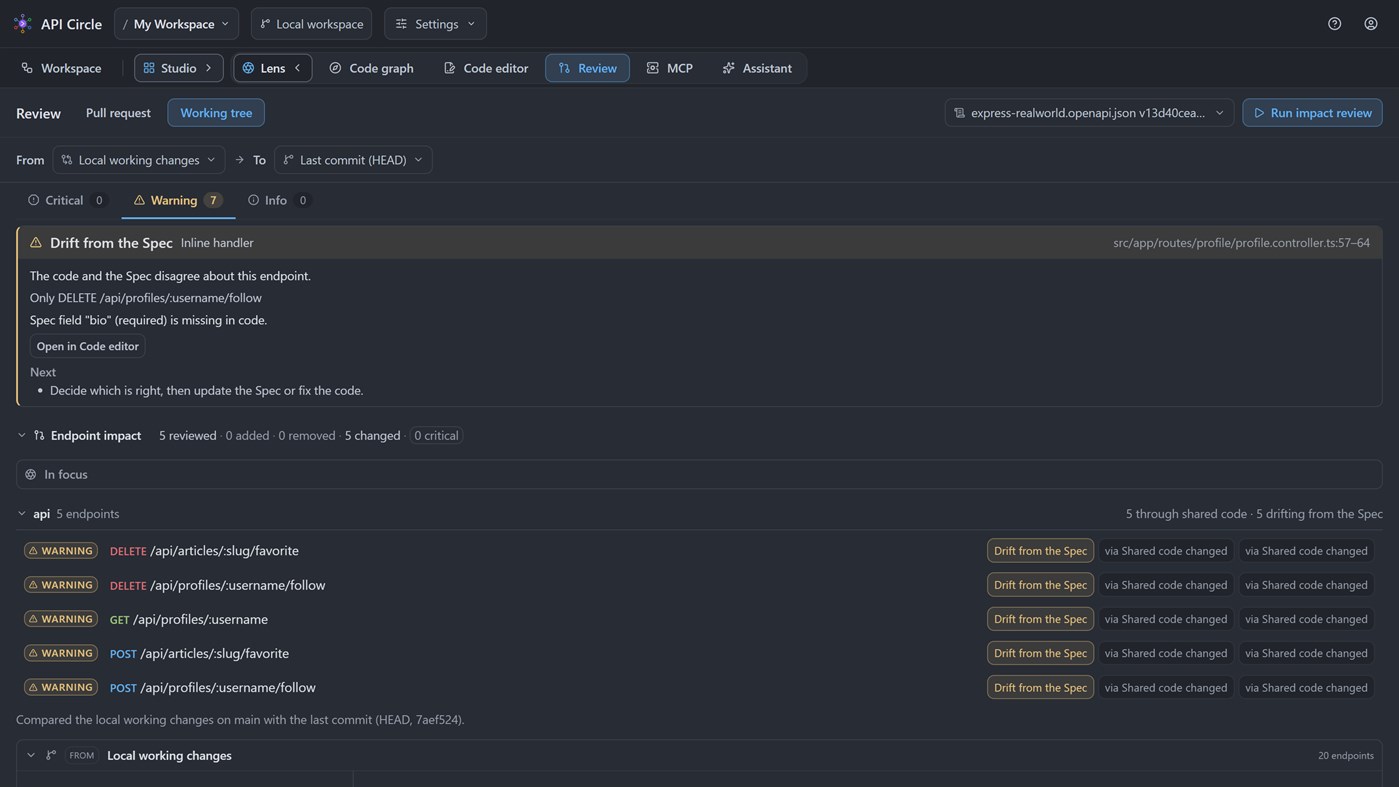Select the Lens tab

(272, 68)
